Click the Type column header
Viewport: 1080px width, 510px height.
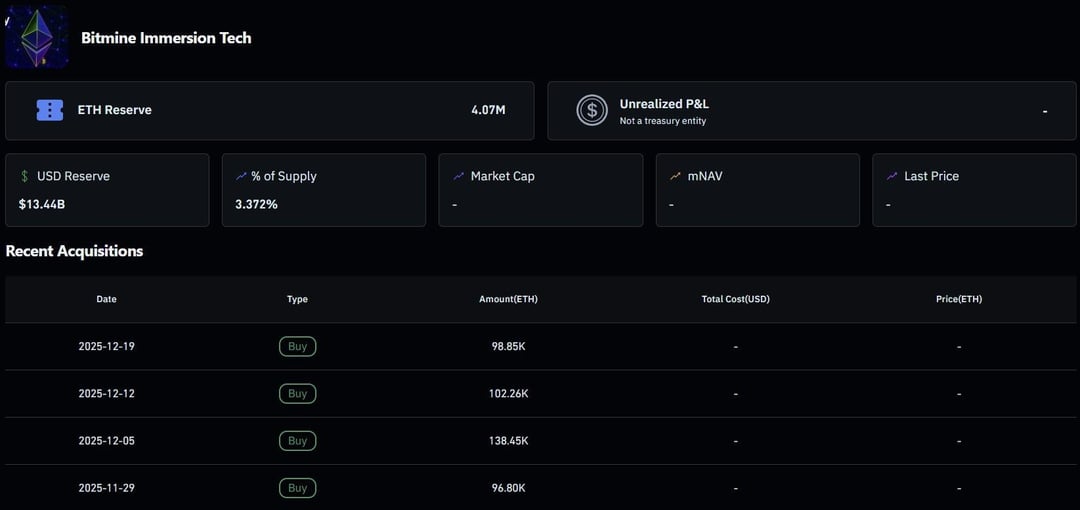297,299
